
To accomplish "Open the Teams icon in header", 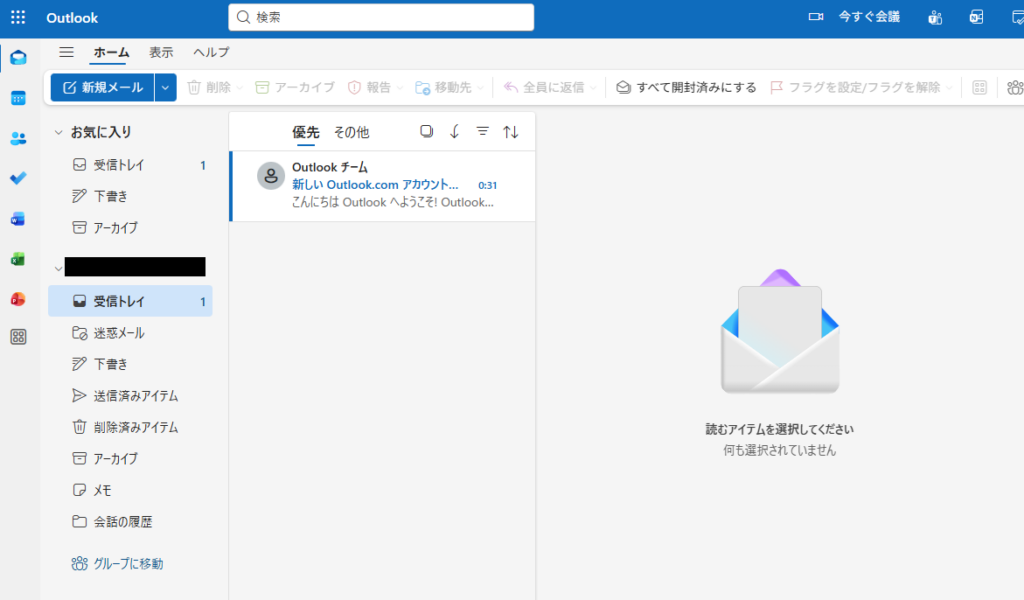I will 935,17.
